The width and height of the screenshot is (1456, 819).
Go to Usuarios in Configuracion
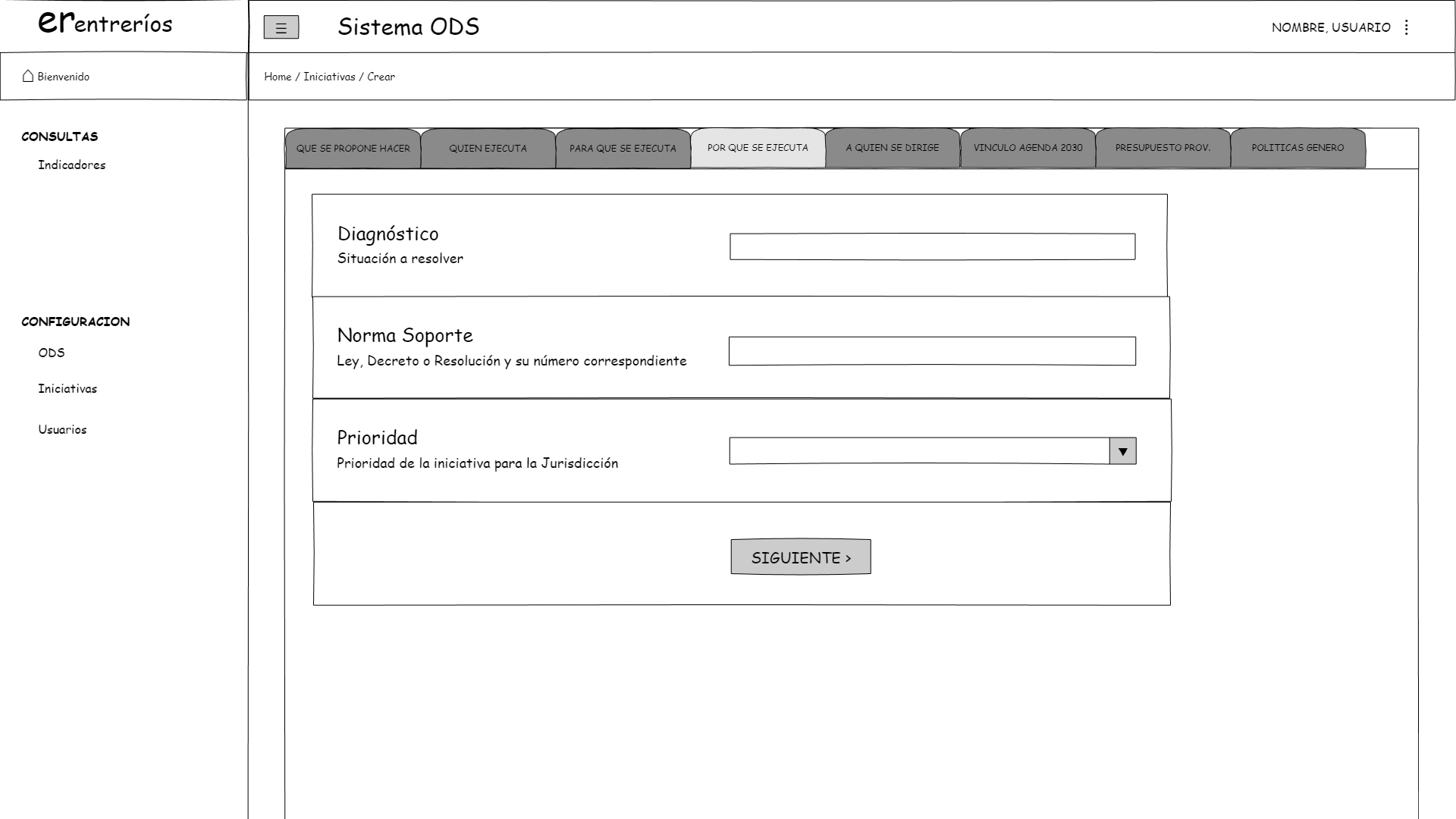pyautogui.click(x=62, y=430)
